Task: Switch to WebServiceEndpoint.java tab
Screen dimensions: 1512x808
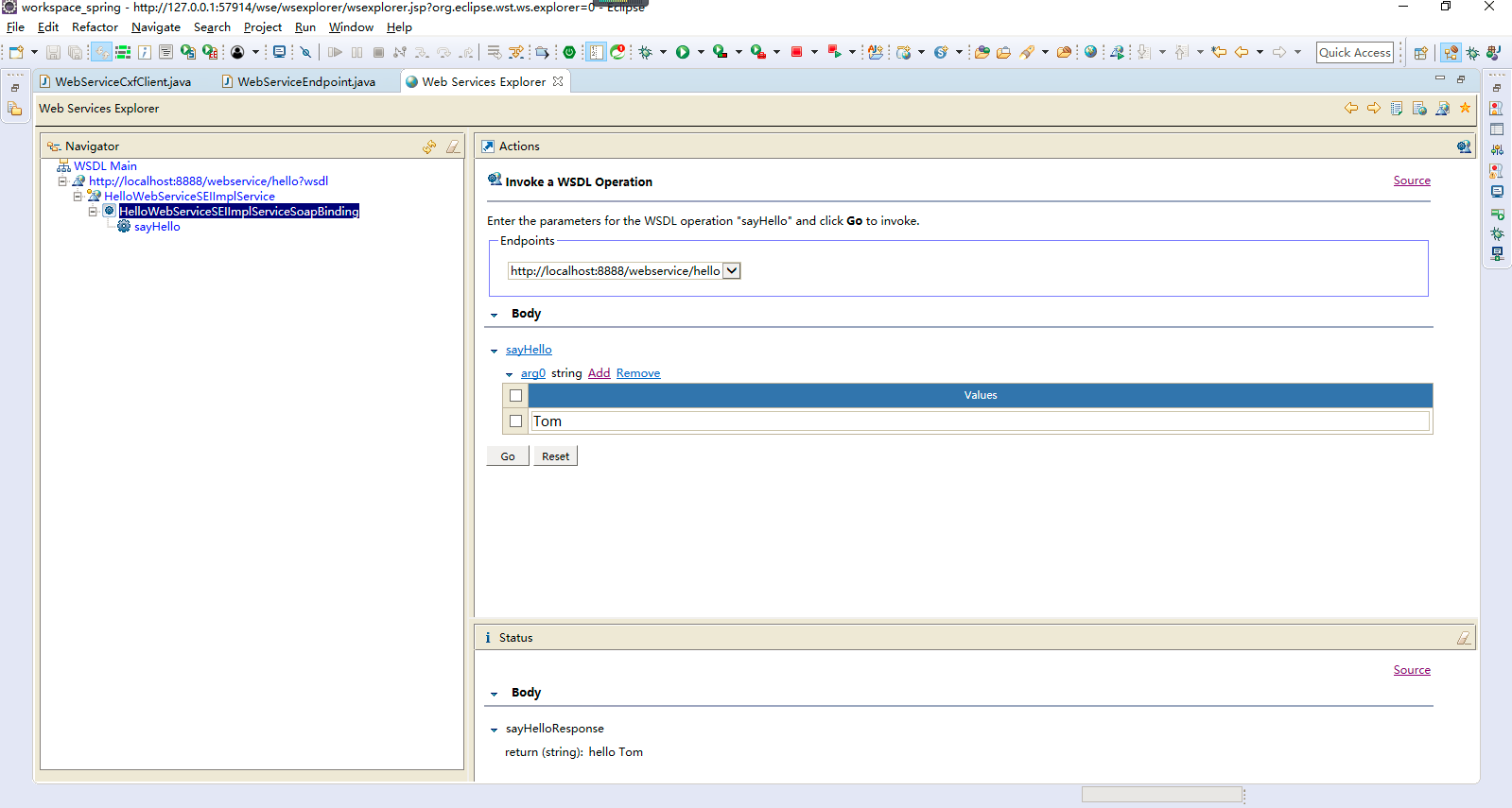Action: (x=299, y=82)
